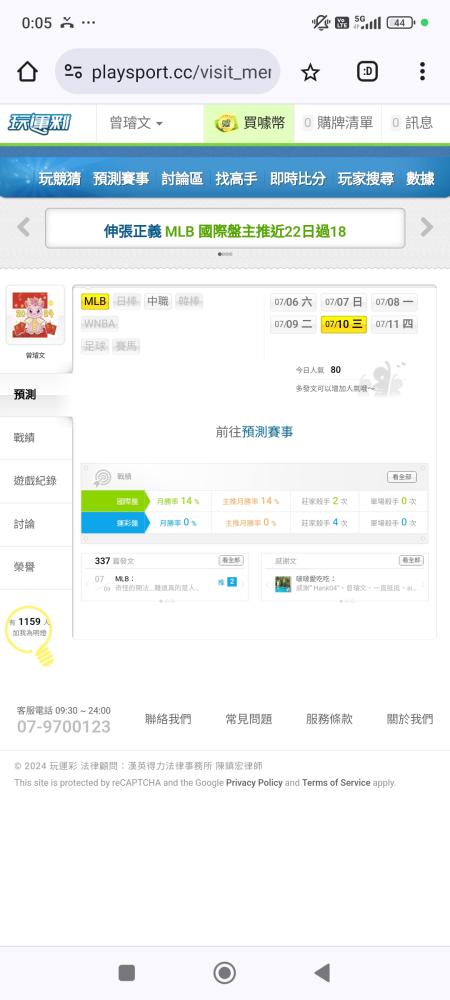The height and width of the screenshot is (1000, 450).
Task: Tap the Android back triangle button
Action: [322, 973]
